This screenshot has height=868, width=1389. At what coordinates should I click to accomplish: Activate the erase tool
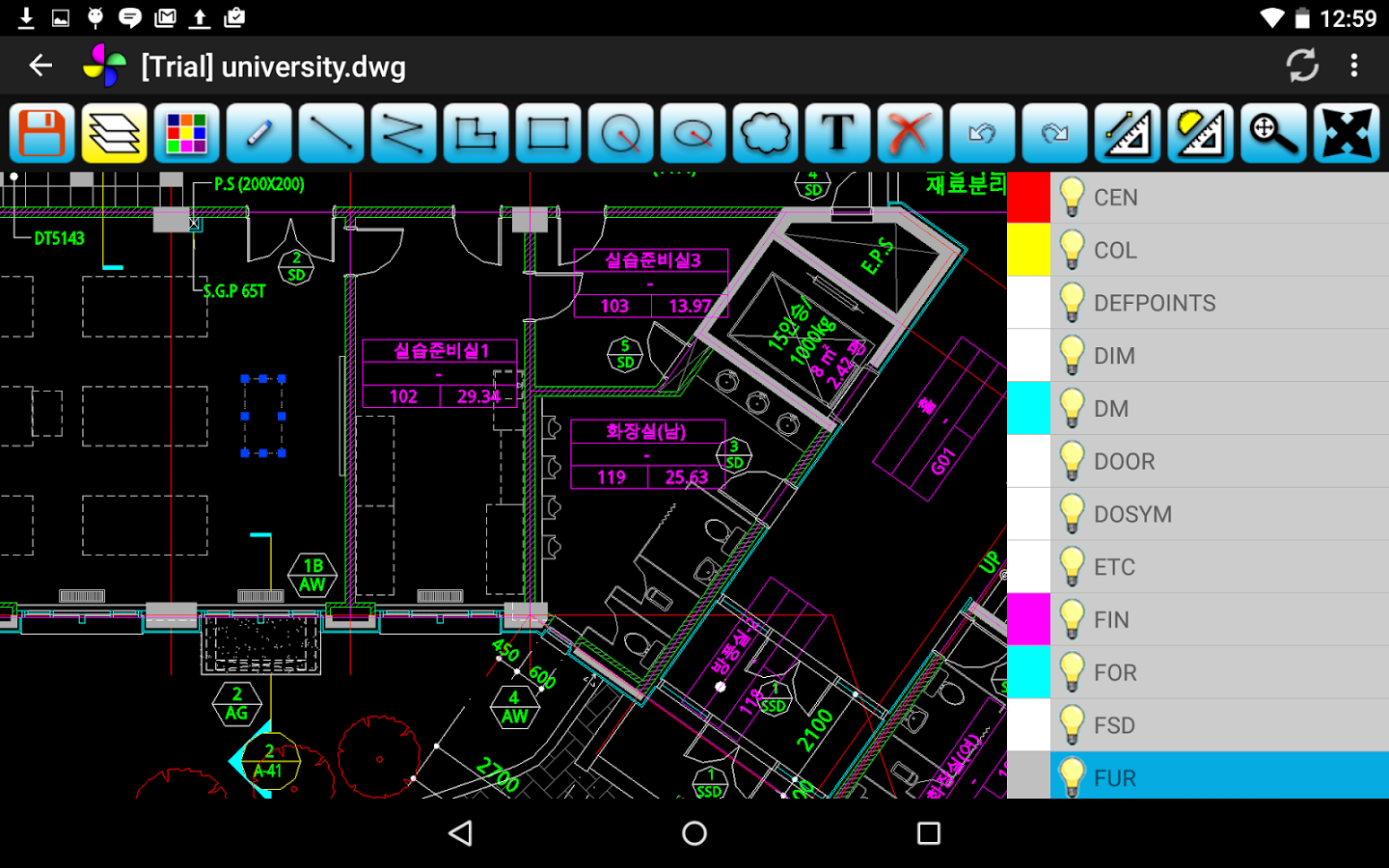tap(911, 133)
